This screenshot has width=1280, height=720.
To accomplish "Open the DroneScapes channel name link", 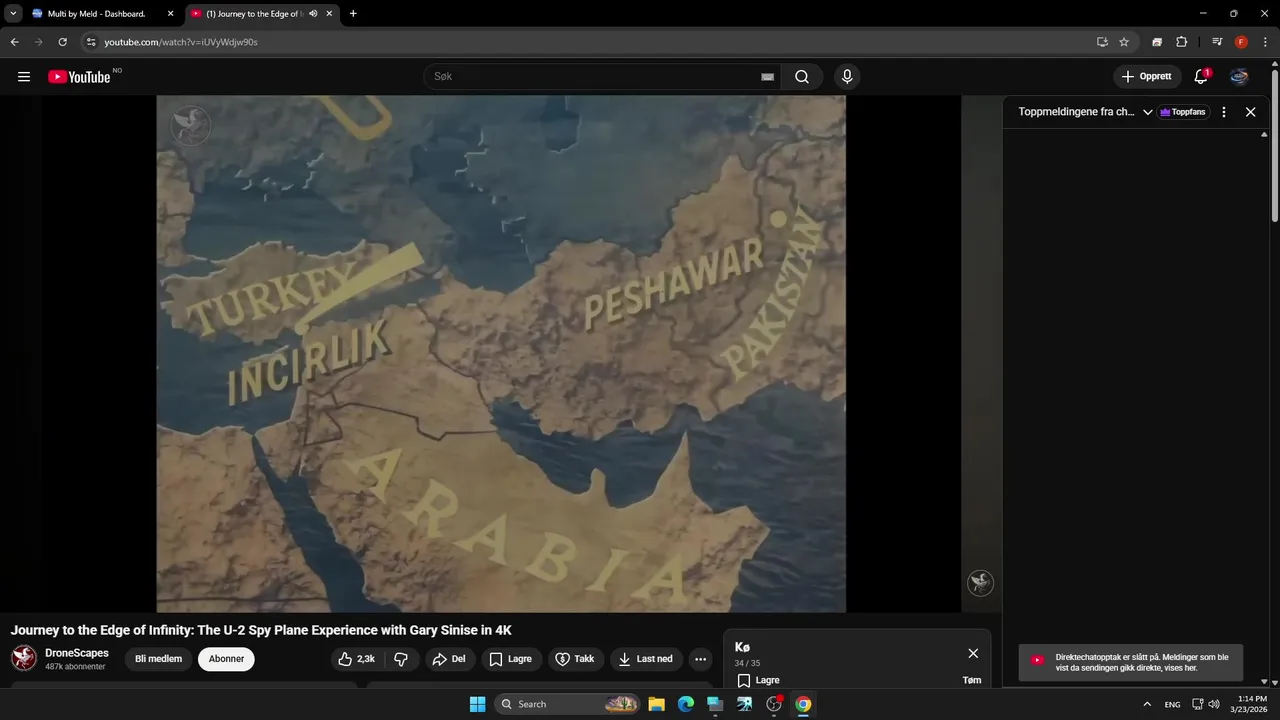I will (x=77, y=653).
